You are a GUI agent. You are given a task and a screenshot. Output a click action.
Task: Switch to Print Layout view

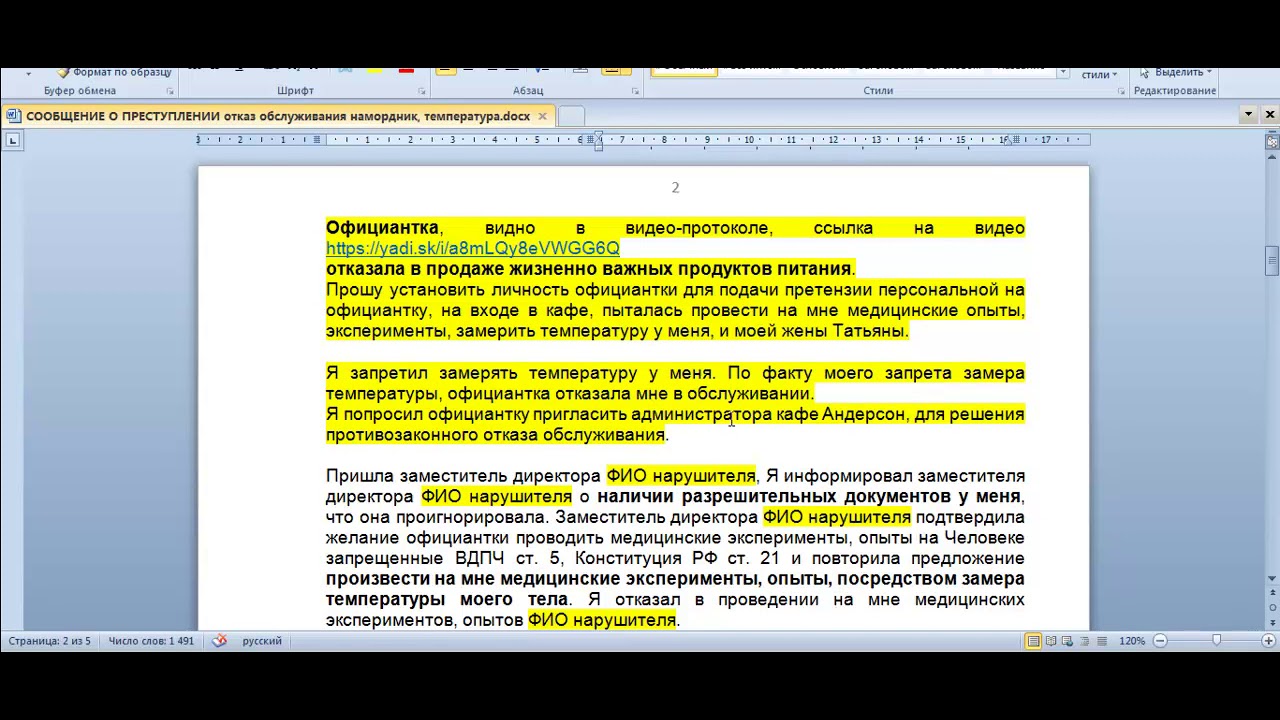point(1033,641)
